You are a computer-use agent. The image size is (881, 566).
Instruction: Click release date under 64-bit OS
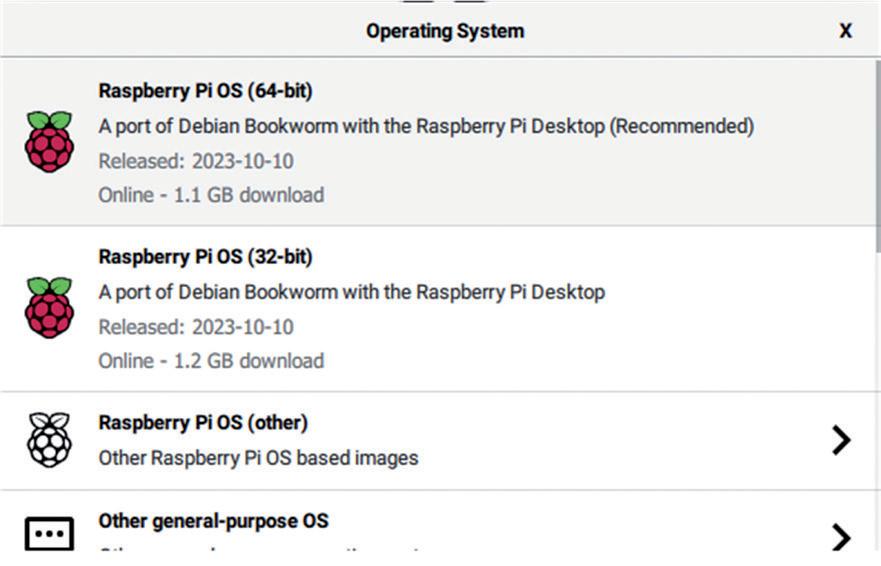(196, 161)
